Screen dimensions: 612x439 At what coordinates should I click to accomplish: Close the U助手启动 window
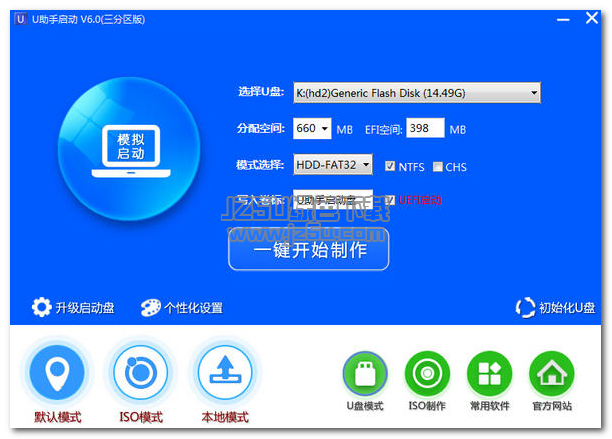pyautogui.click(x=592, y=18)
